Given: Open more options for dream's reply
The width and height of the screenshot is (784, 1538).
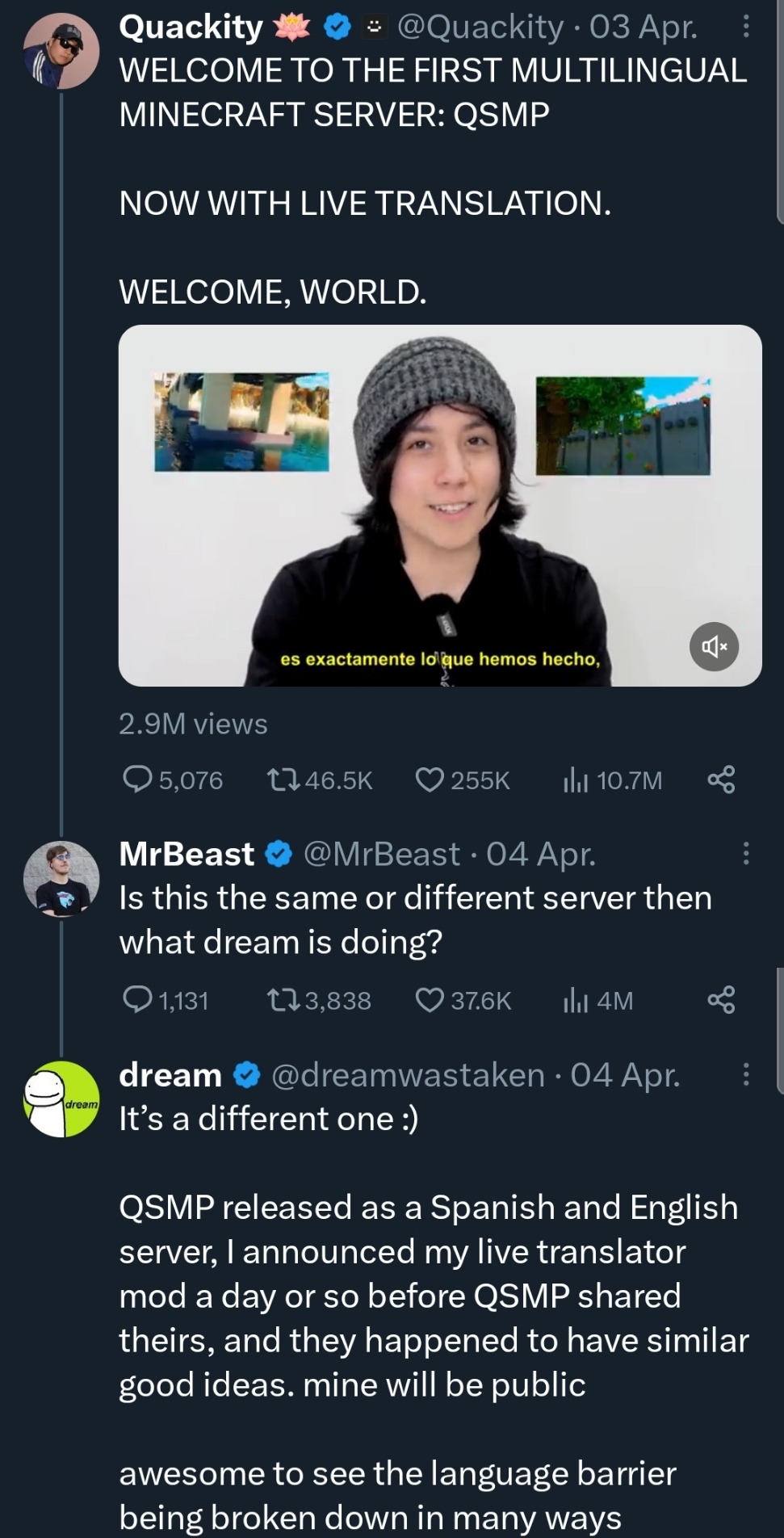Looking at the screenshot, I should pyautogui.click(x=745, y=1074).
